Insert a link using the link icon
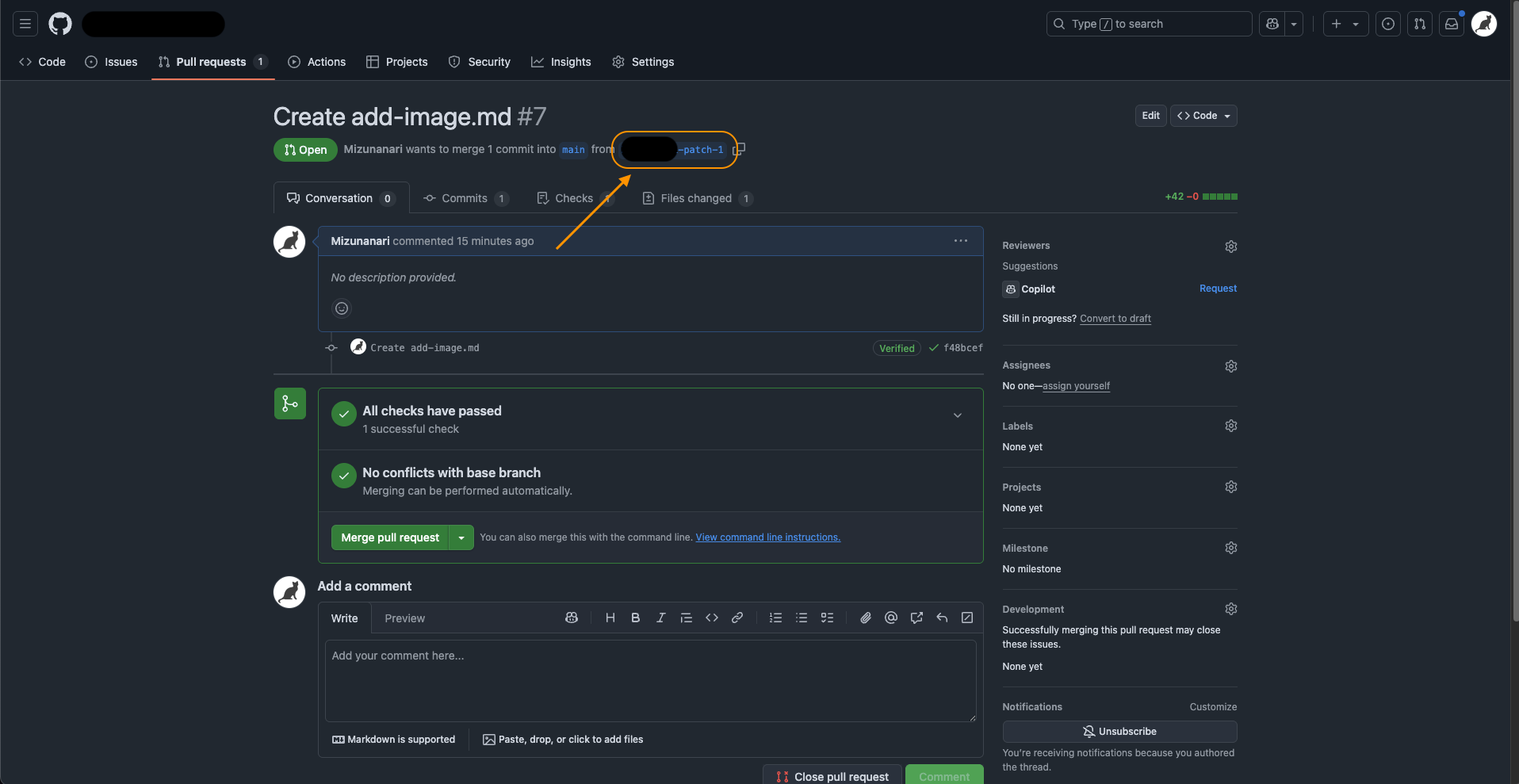This screenshot has width=1519, height=784. (x=737, y=618)
